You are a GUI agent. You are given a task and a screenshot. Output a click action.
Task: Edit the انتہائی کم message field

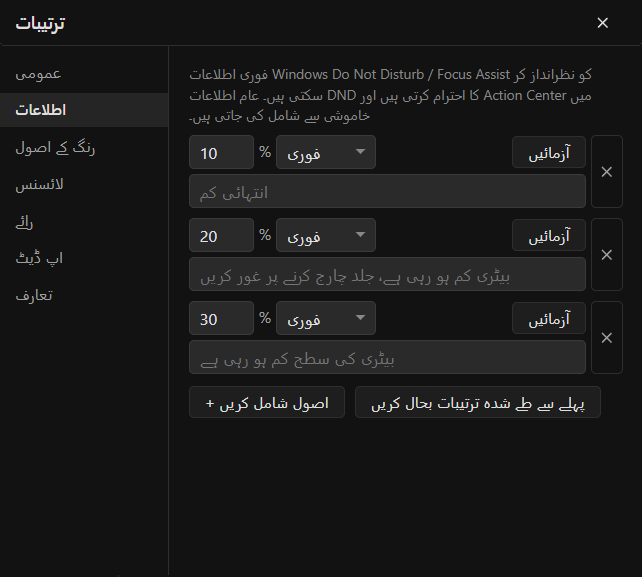click(x=387, y=191)
